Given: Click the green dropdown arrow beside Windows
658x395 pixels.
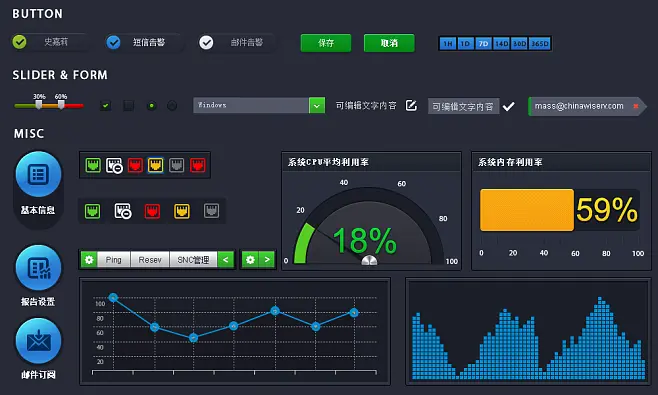Looking at the screenshot, I should 317,106.
